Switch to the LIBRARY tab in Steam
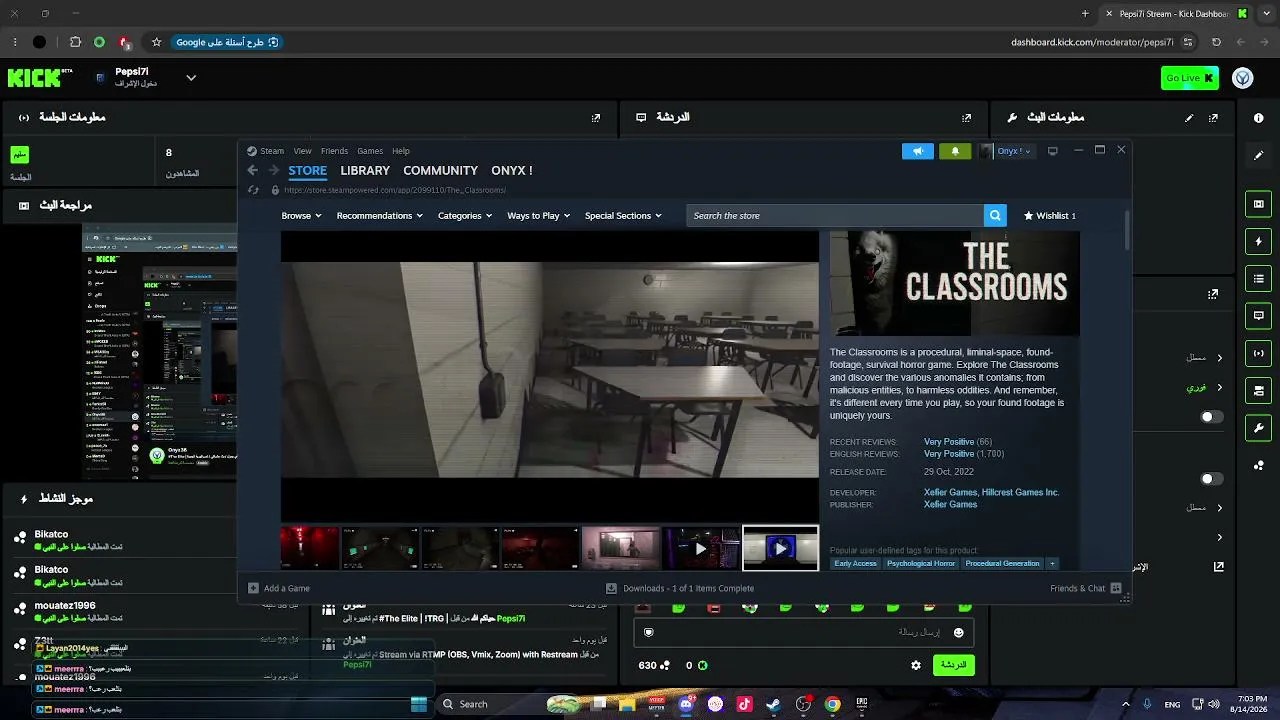Image resolution: width=1280 pixels, height=720 pixels. 365,171
